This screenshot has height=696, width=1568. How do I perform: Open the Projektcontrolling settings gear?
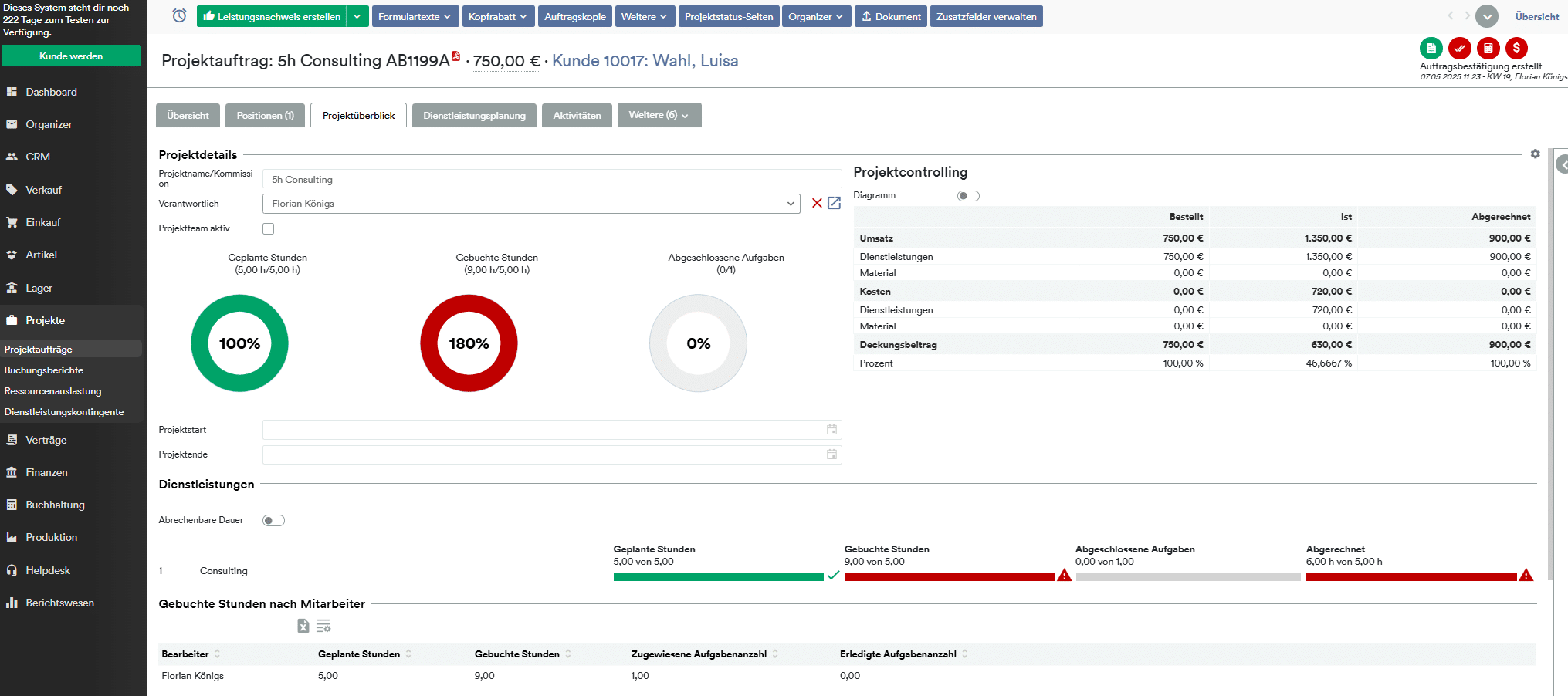pyautogui.click(x=1536, y=154)
